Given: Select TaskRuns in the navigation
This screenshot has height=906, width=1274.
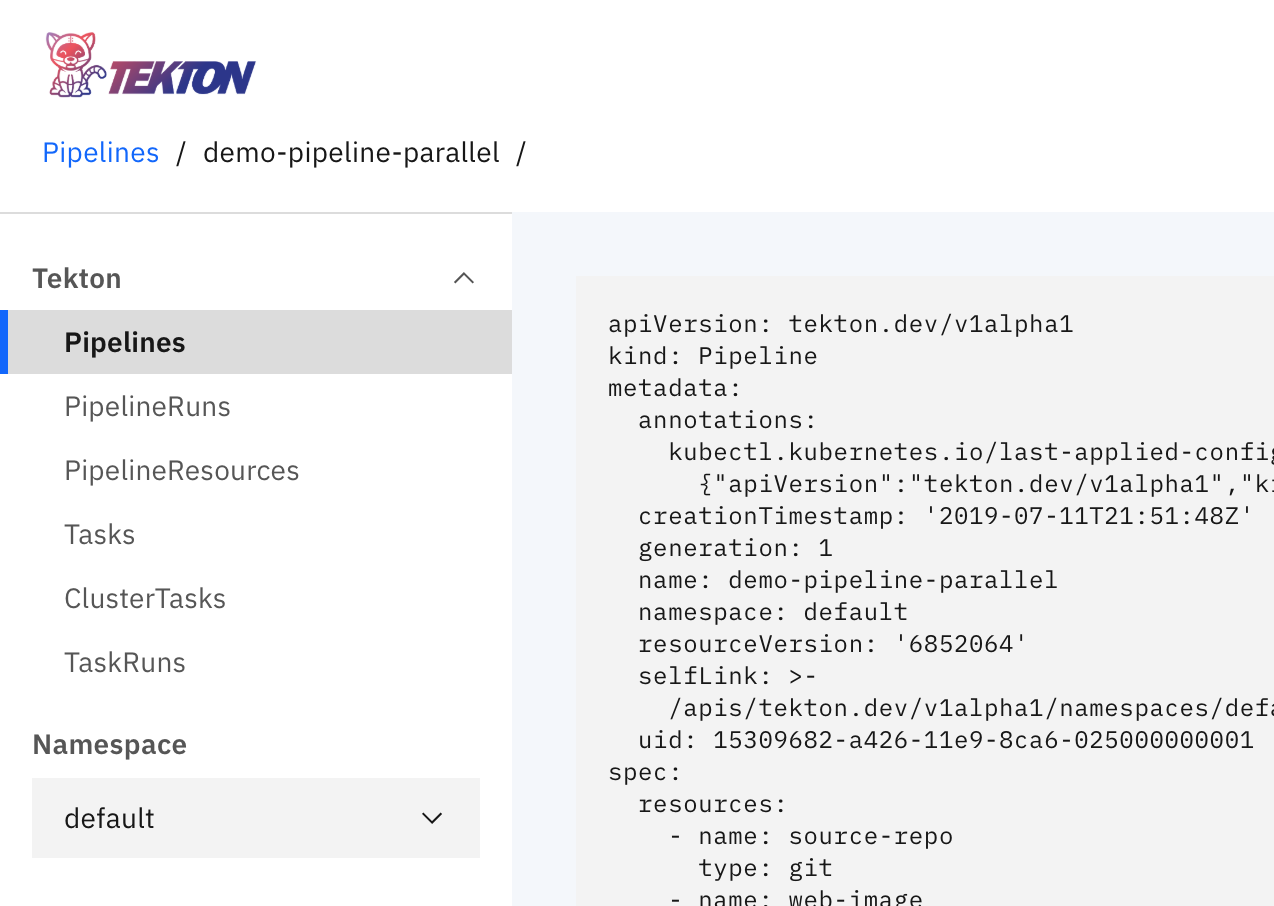Looking at the screenshot, I should [x=125, y=662].
